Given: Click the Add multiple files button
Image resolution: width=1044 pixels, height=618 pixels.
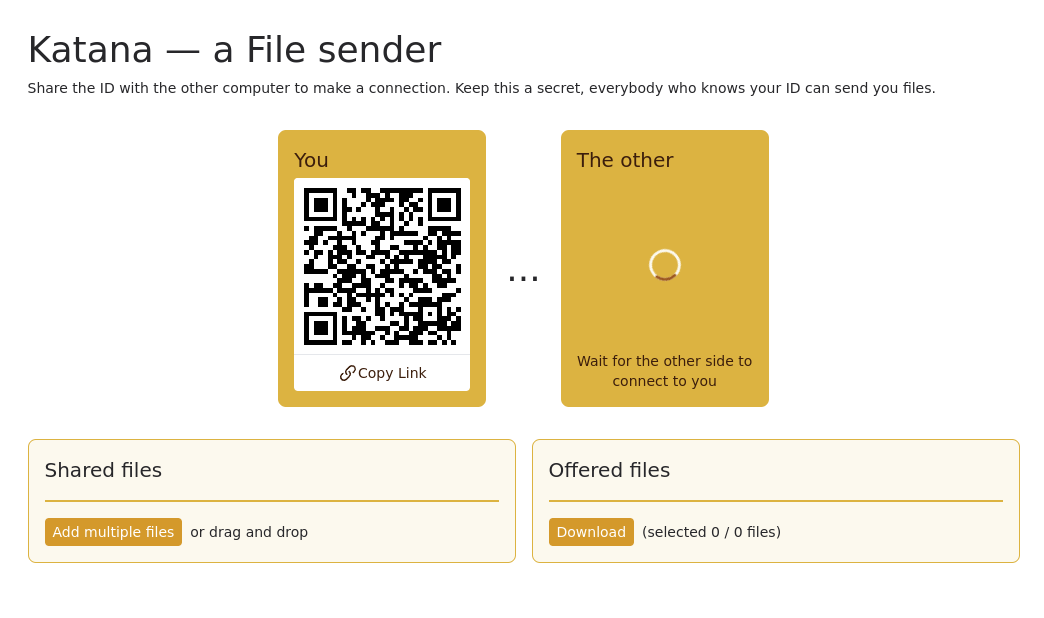Looking at the screenshot, I should click(x=113, y=532).
